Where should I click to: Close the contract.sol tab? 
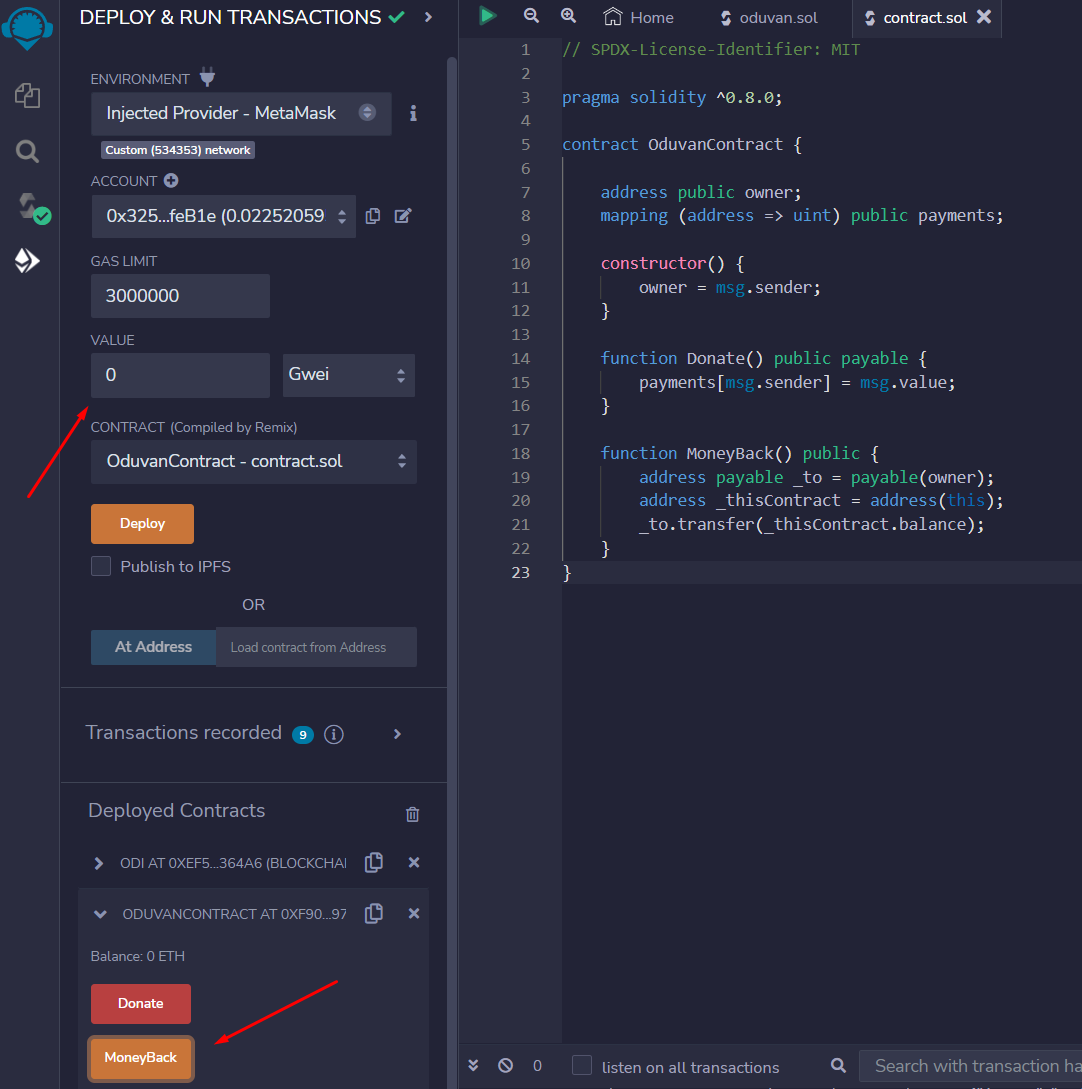pos(984,17)
